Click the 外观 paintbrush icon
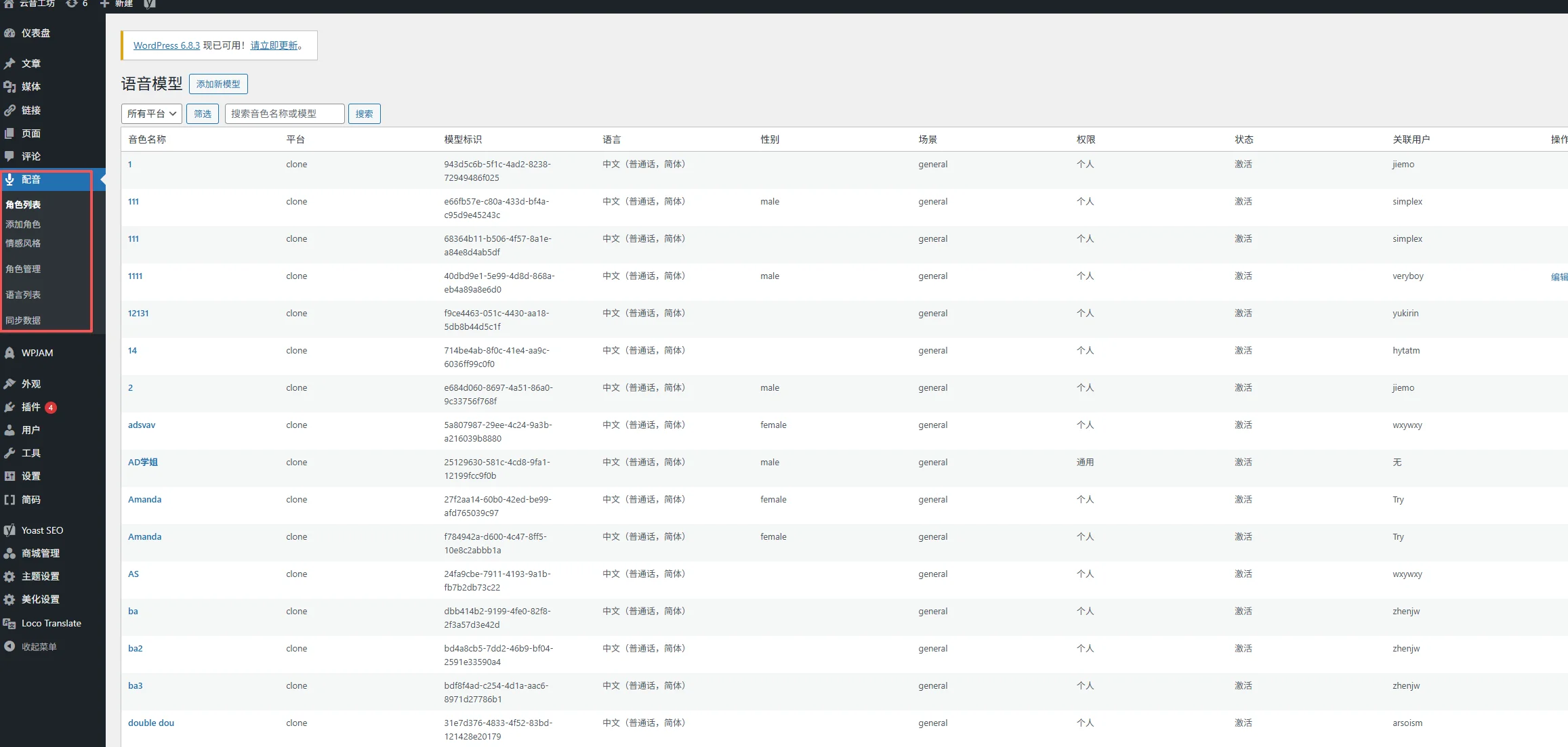Viewport: 1568px width, 747px height. pyautogui.click(x=9, y=384)
